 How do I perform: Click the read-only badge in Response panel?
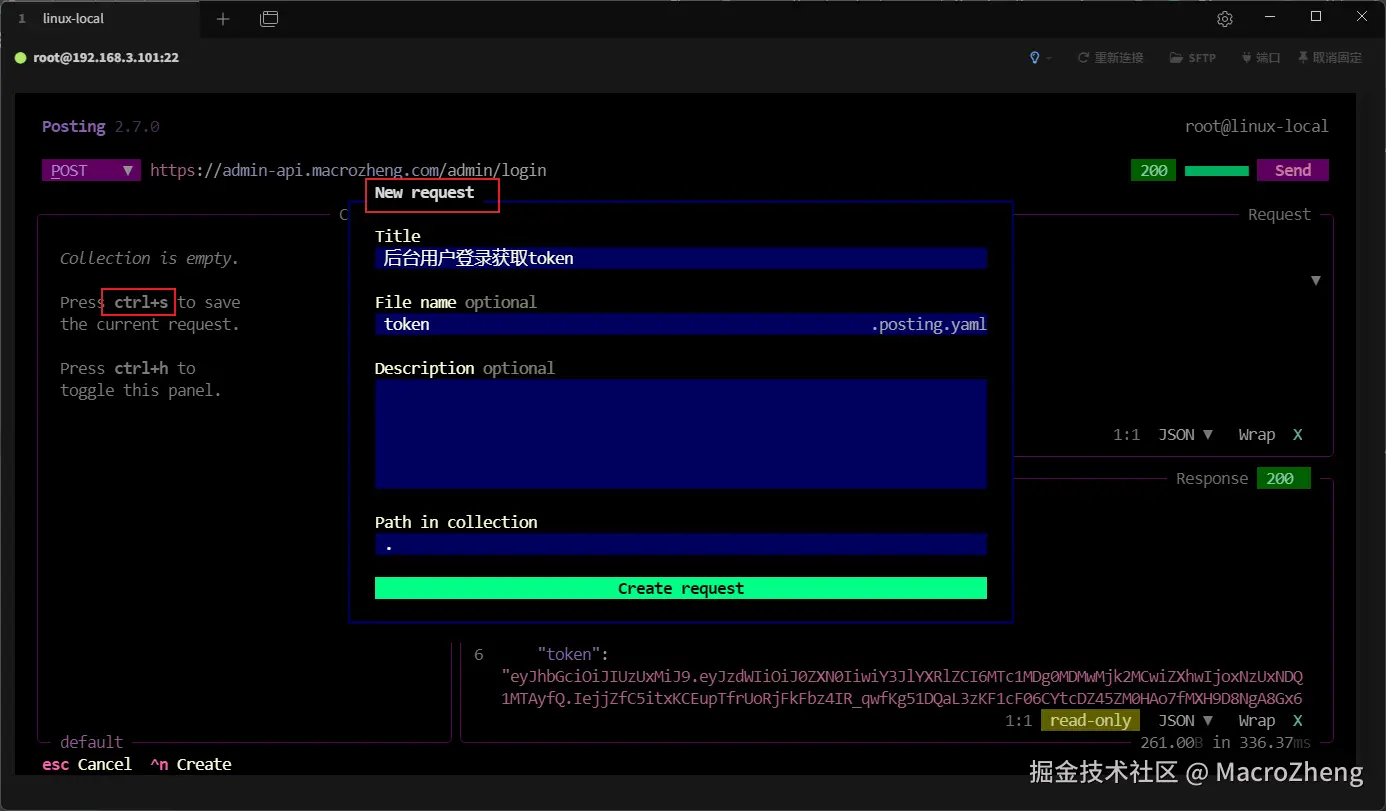(x=1091, y=720)
